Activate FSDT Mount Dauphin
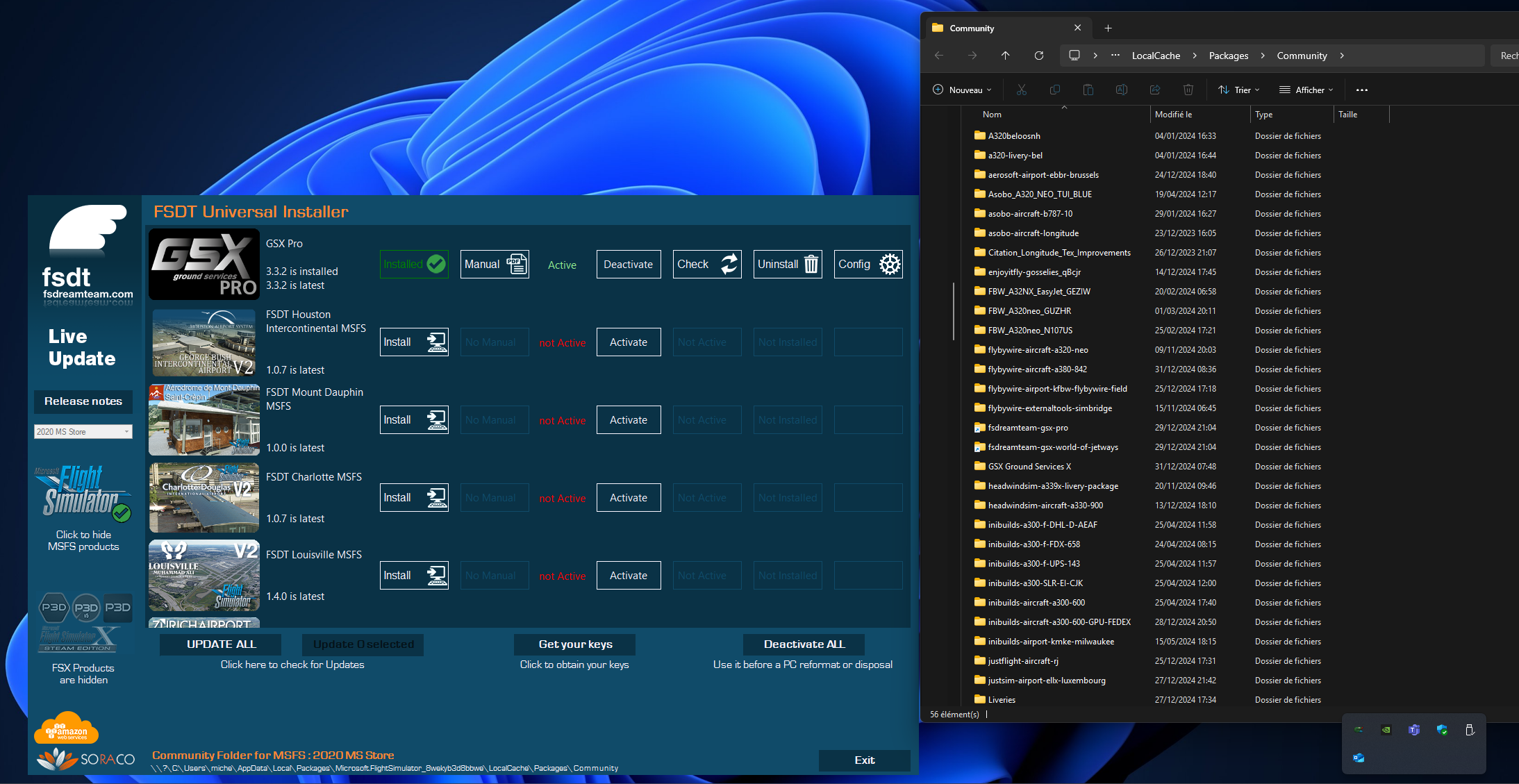Image resolution: width=1519 pixels, height=784 pixels. [629, 420]
